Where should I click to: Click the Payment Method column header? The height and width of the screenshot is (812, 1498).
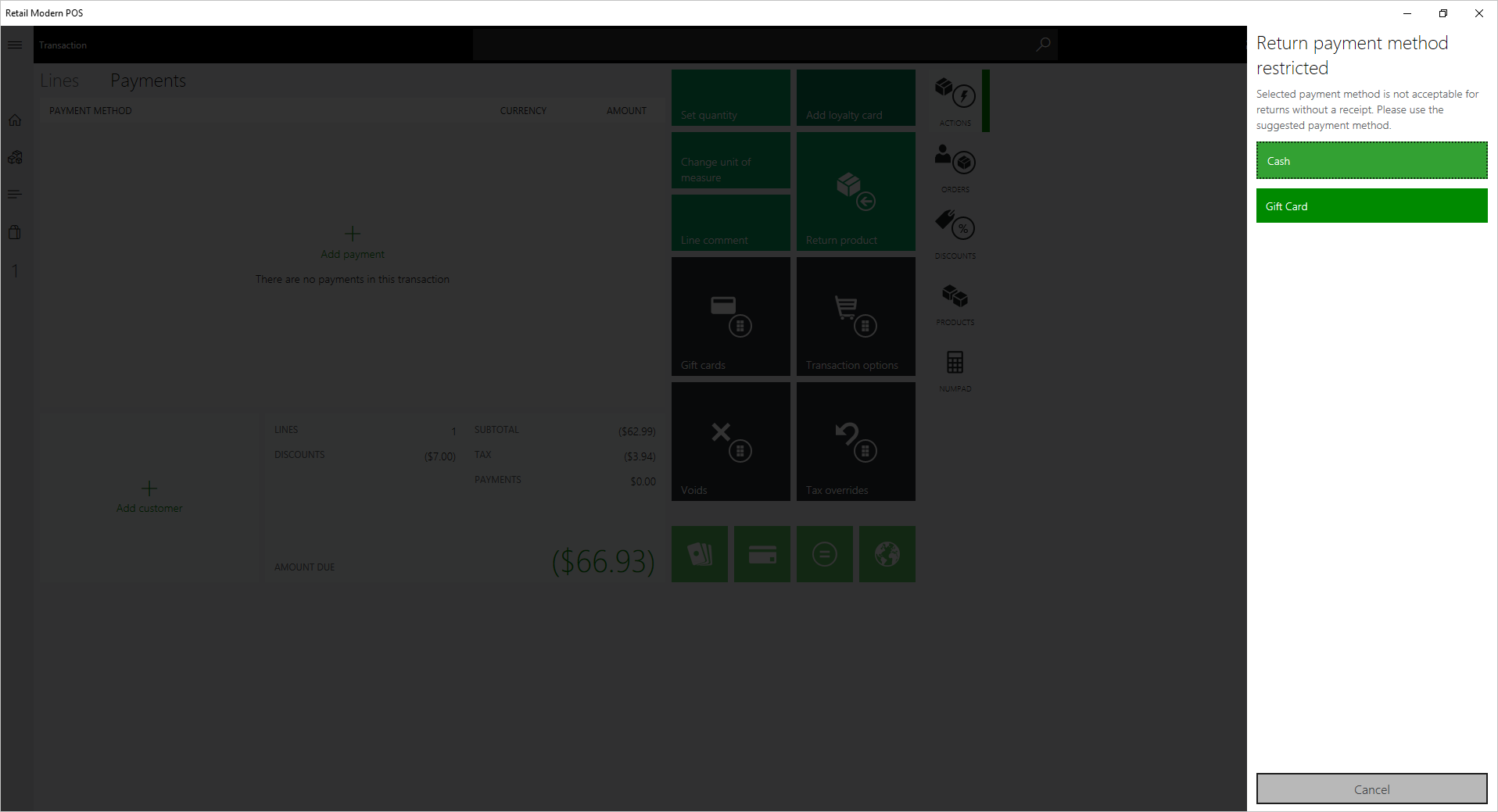pyautogui.click(x=91, y=111)
